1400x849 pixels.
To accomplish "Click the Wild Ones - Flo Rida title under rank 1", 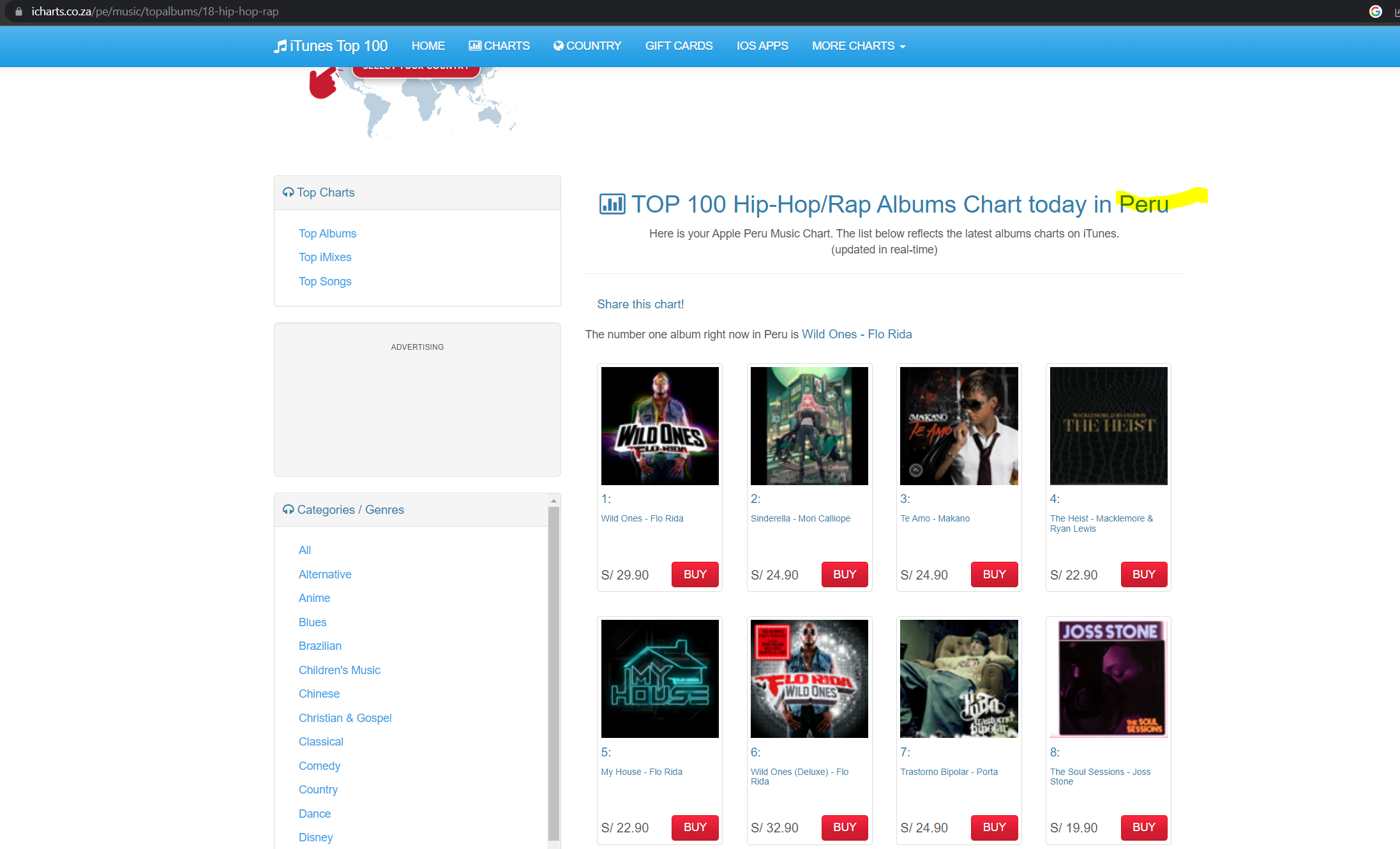I will pyautogui.click(x=642, y=519).
